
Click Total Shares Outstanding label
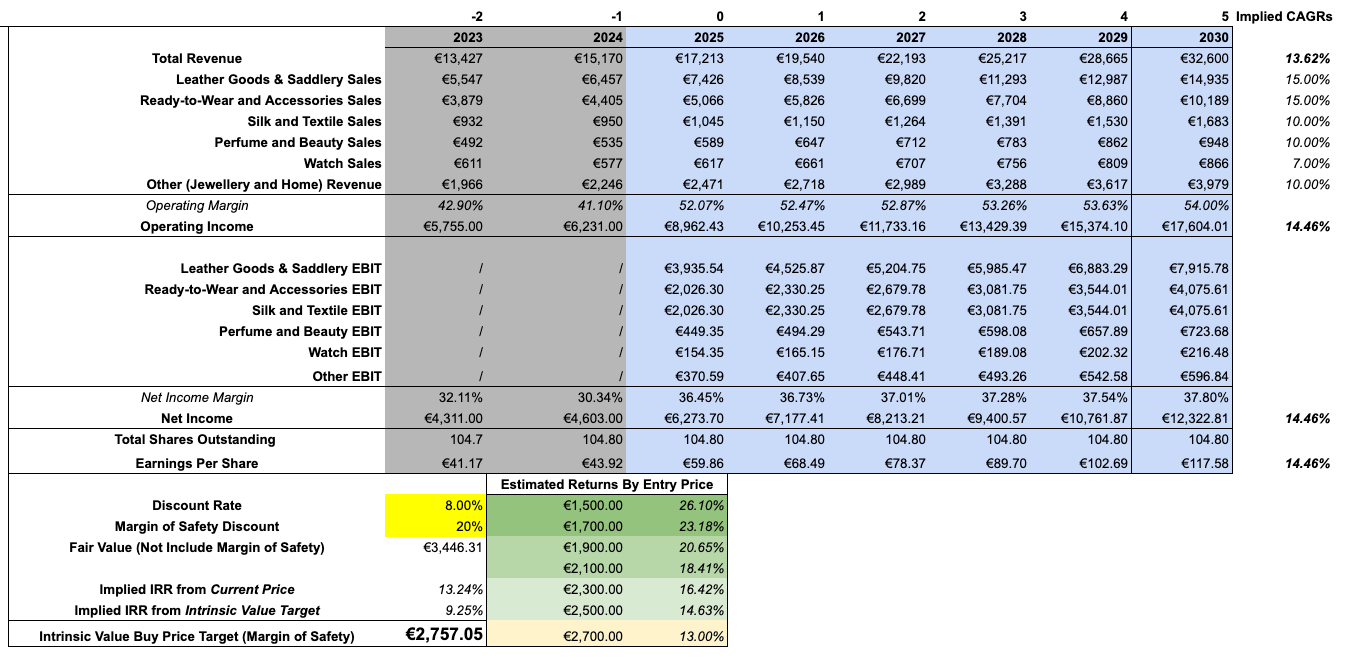[x=195, y=439]
